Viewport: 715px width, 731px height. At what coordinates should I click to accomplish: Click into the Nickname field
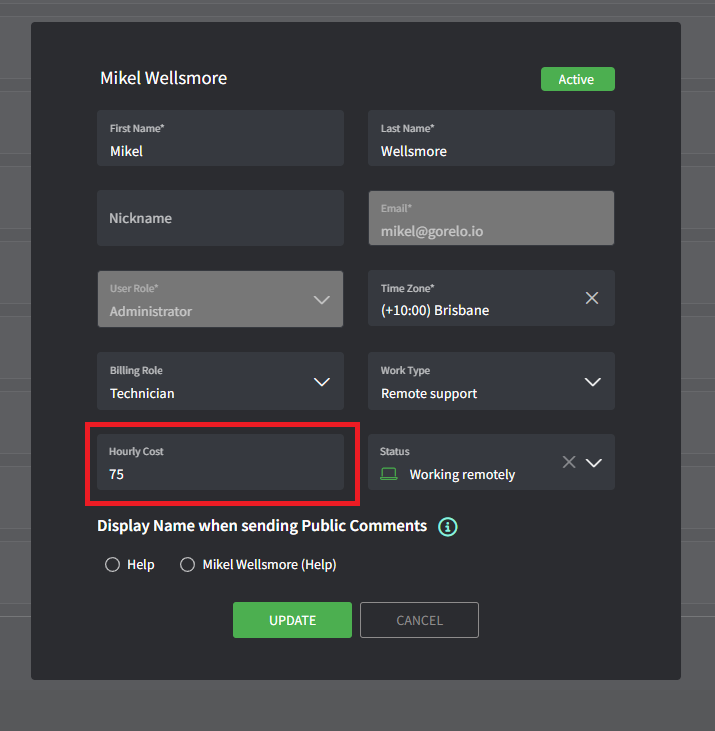pos(220,218)
